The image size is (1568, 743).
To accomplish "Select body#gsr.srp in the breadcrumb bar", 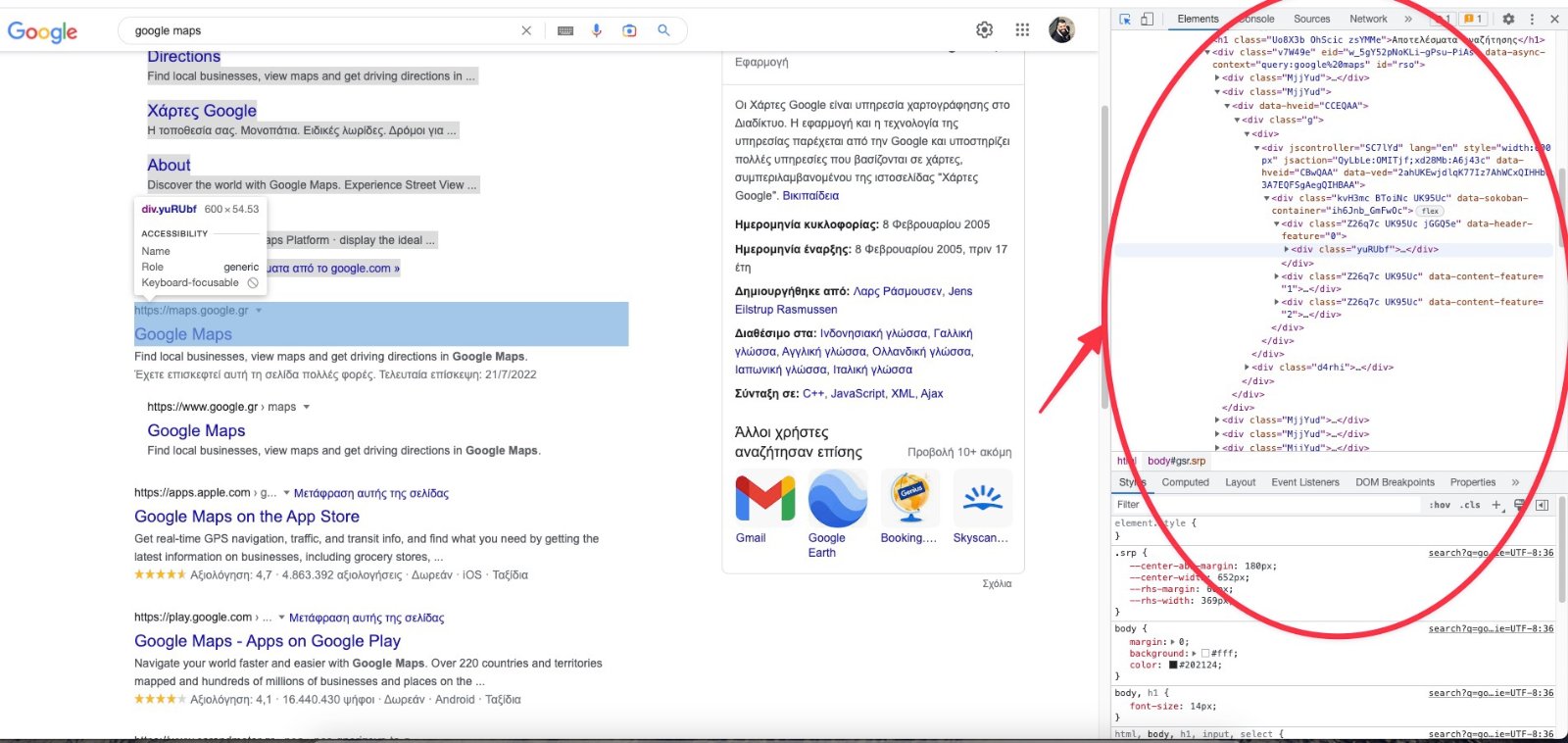I will tap(1176, 461).
